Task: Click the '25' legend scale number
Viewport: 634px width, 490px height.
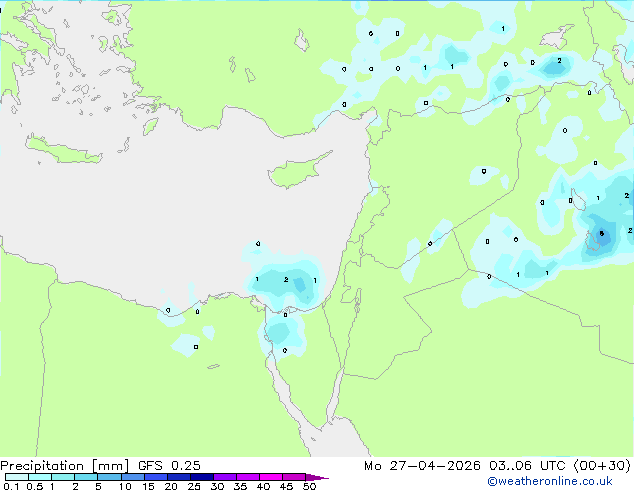Action: point(194,486)
